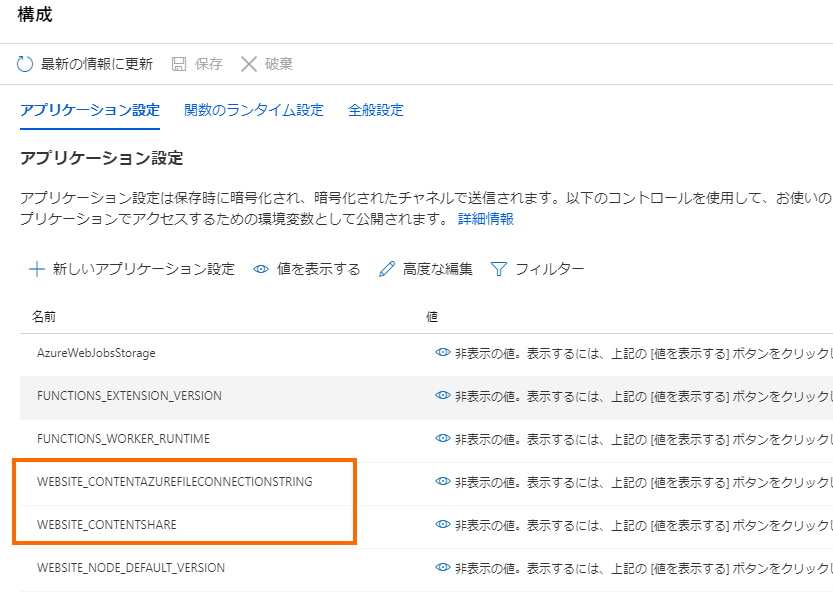Screen dimensions: 833x603
Task: Click the eye icon on WEBSITE_NODE_DEFAULT_VERSION row
Action: point(441,567)
